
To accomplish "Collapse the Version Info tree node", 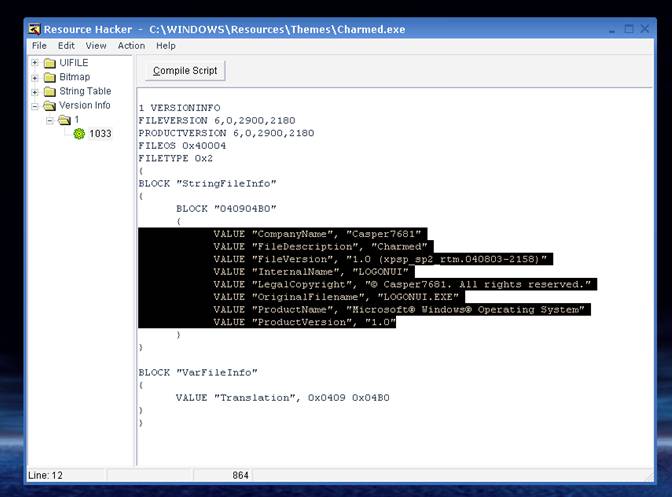I will (35, 106).
